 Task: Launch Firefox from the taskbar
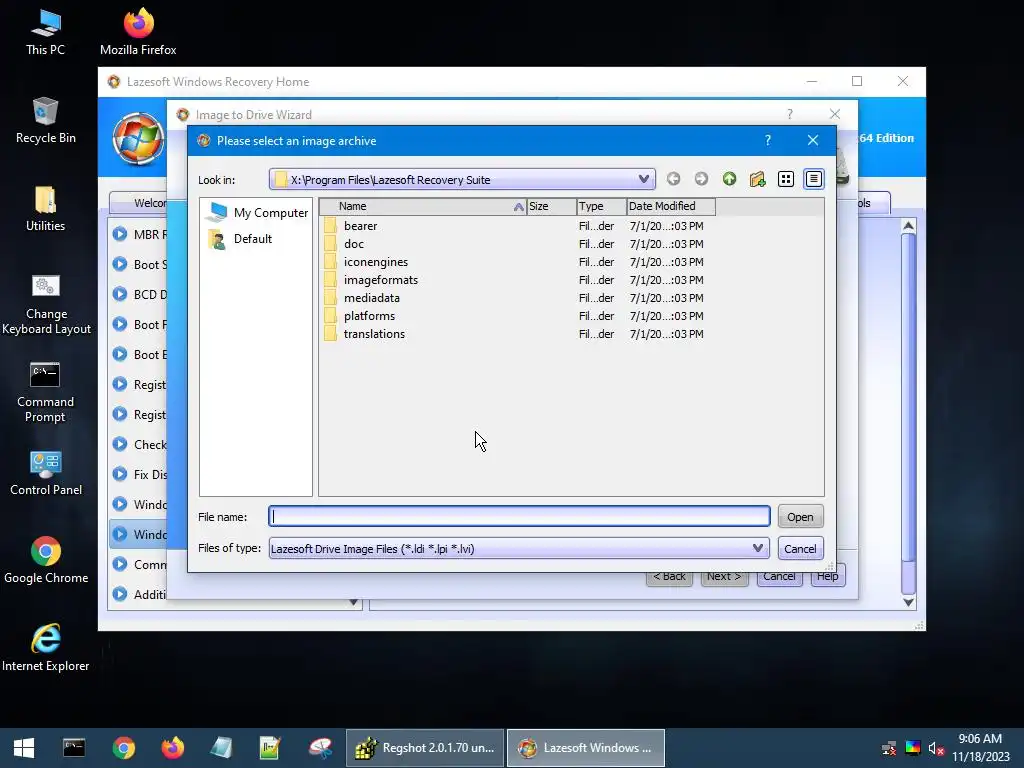click(172, 748)
